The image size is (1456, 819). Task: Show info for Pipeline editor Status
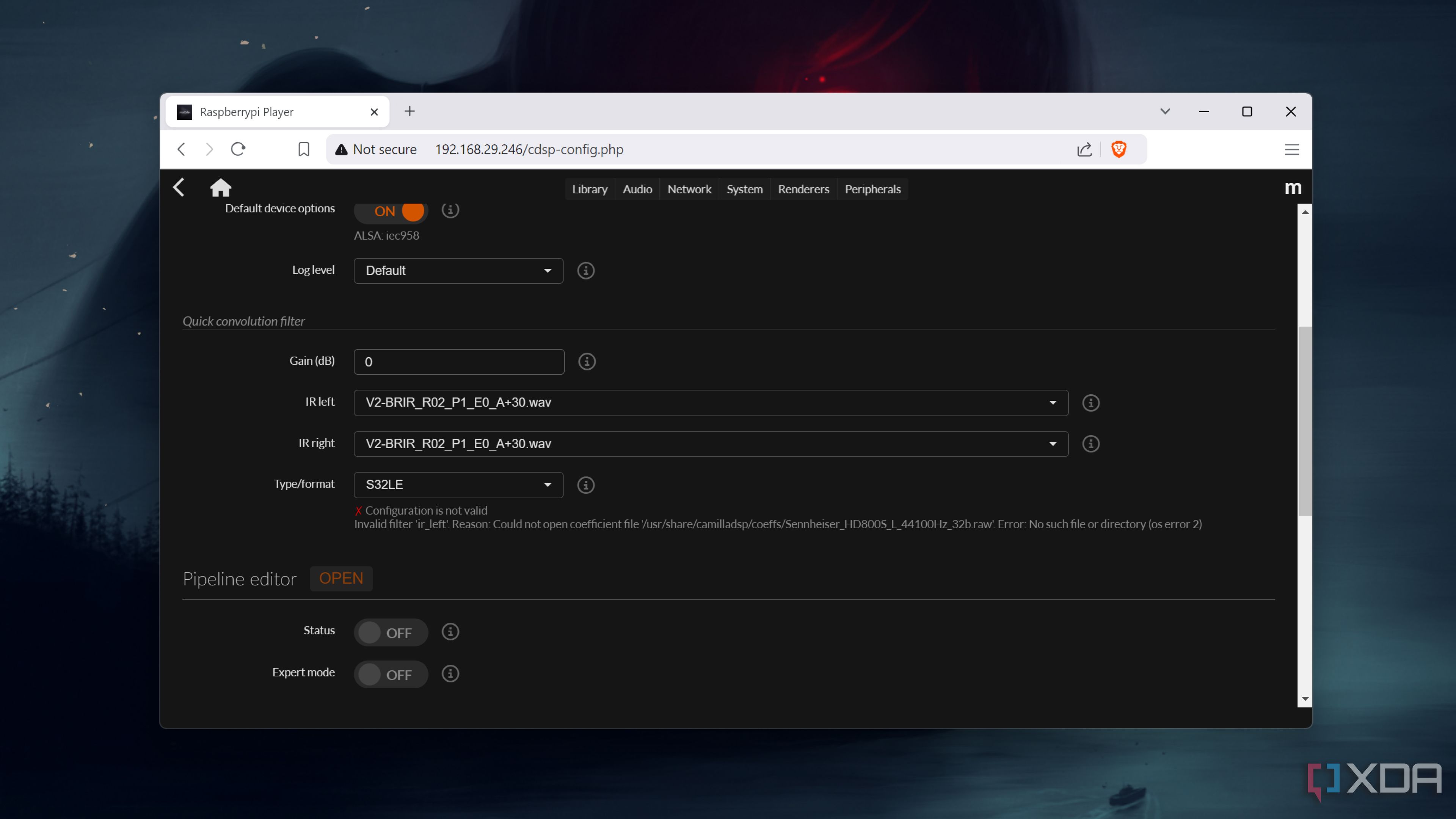click(450, 631)
